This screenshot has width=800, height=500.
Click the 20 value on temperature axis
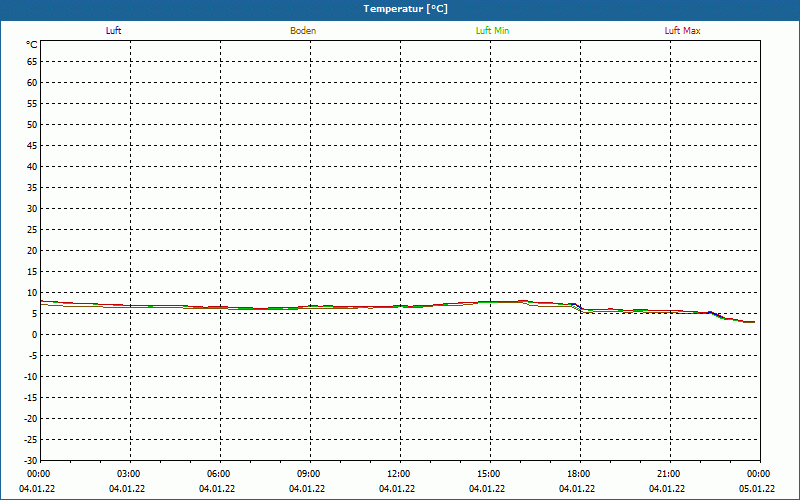(x=32, y=251)
